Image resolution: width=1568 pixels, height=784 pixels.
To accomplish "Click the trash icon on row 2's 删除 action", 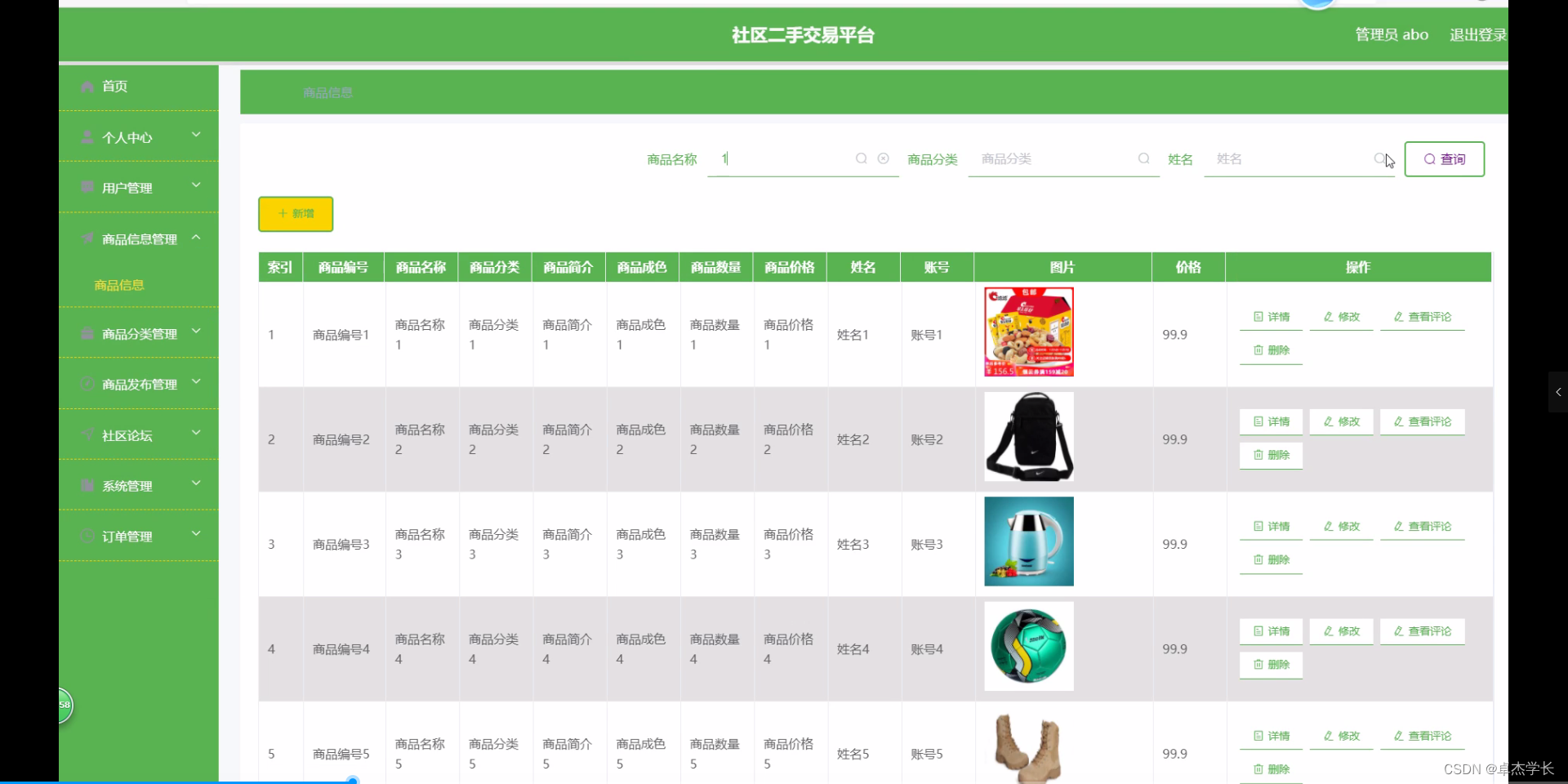I will pos(1257,455).
